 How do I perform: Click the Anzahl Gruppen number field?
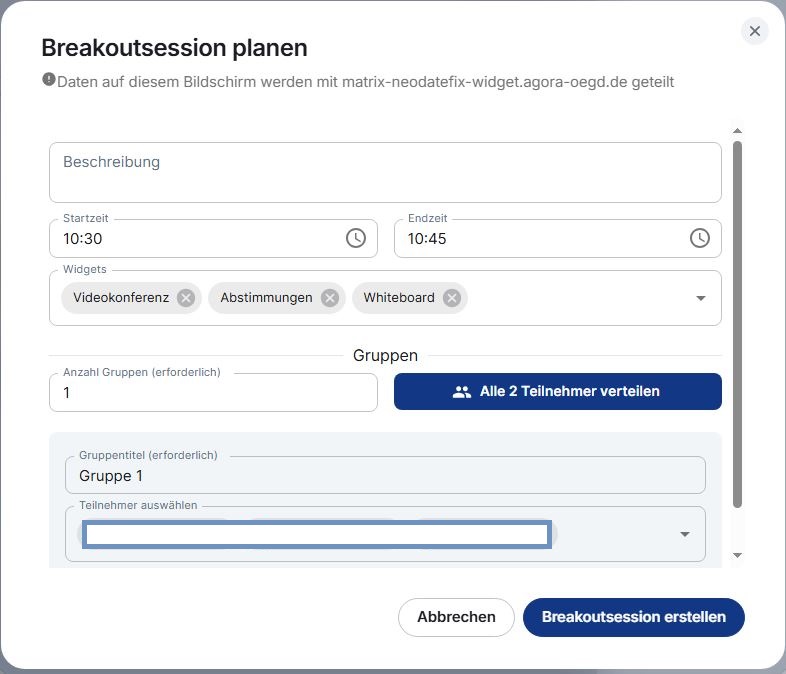[214, 392]
